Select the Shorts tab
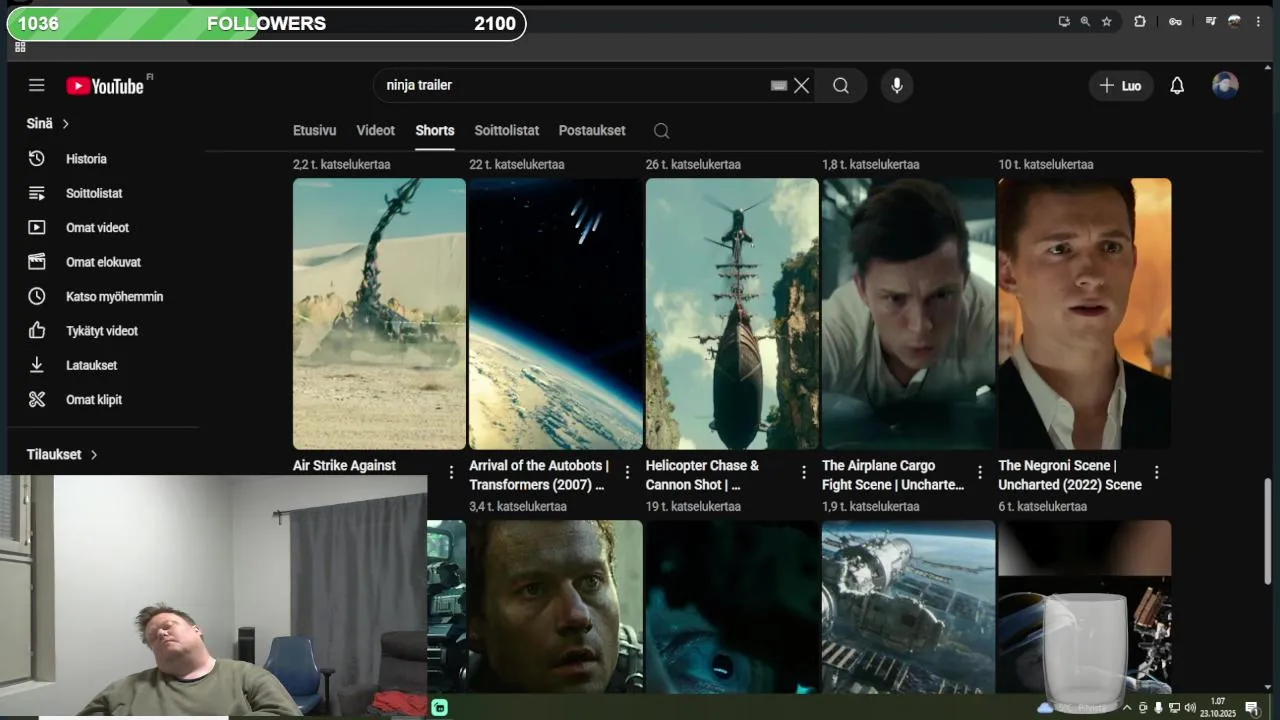Screen dimensions: 1280x720 [435, 131]
